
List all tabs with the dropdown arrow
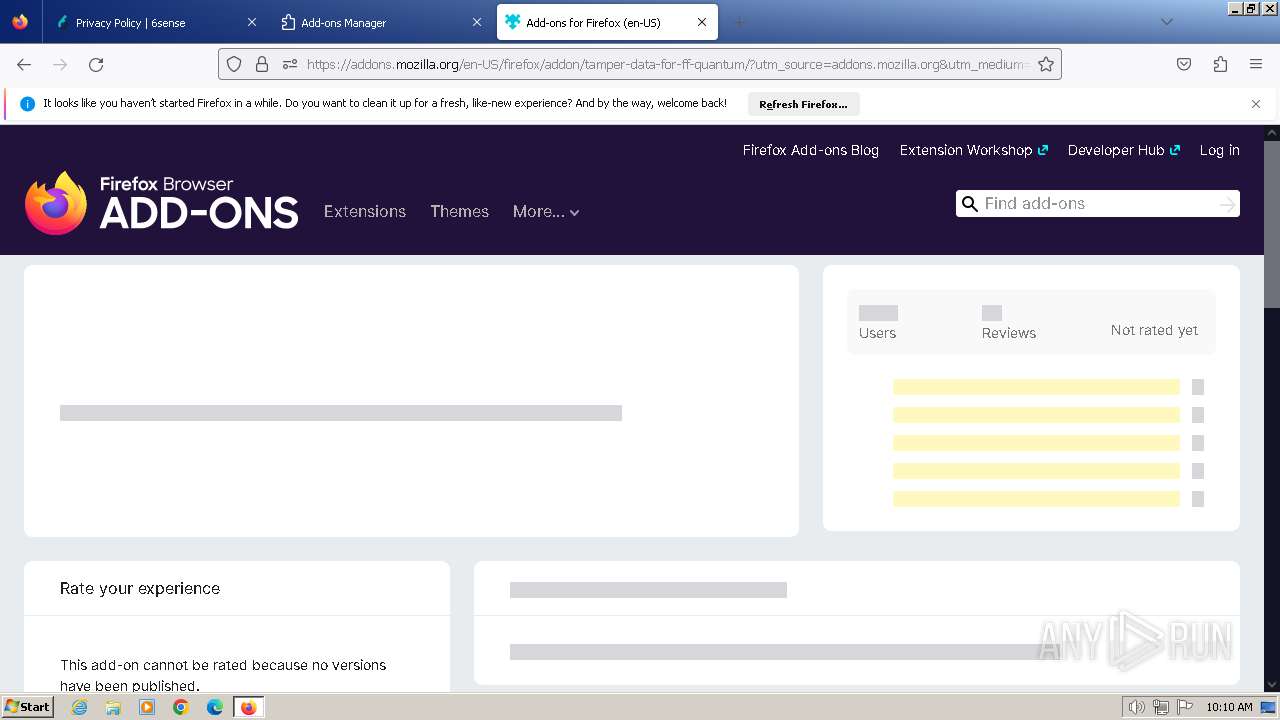pyautogui.click(x=1166, y=22)
